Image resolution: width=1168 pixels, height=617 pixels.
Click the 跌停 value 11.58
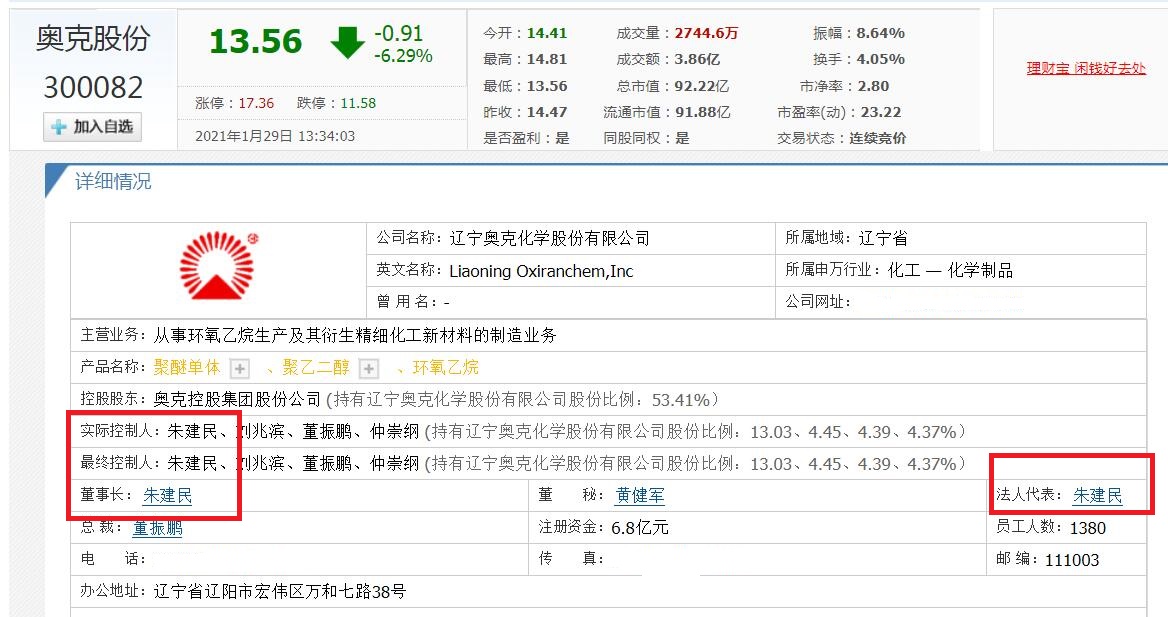click(x=358, y=104)
